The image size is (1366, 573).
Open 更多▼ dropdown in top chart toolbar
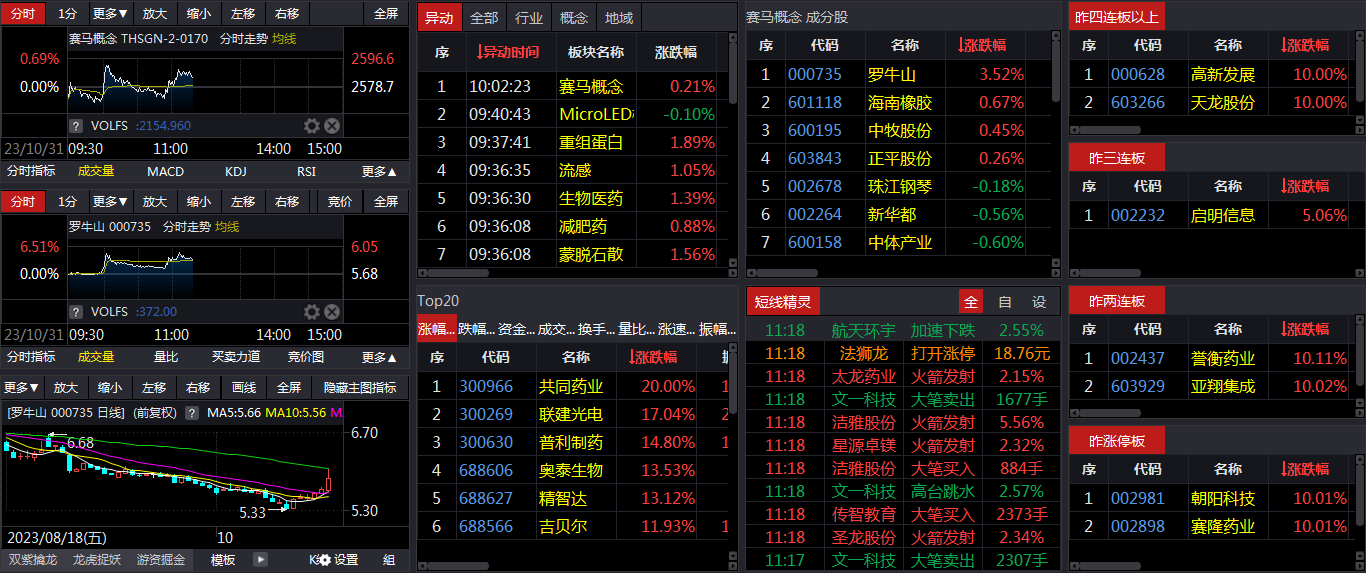point(110,14)
